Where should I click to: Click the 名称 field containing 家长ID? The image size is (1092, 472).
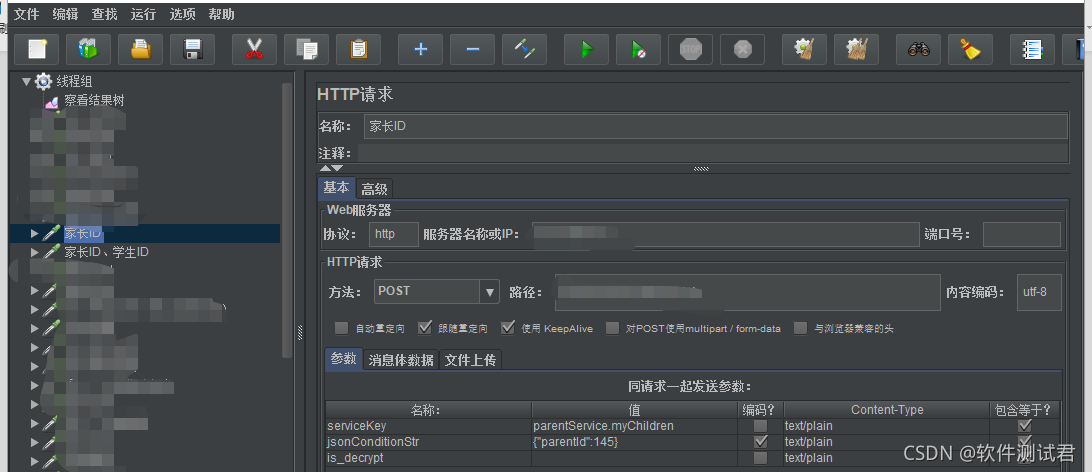[x=715, y=126]
